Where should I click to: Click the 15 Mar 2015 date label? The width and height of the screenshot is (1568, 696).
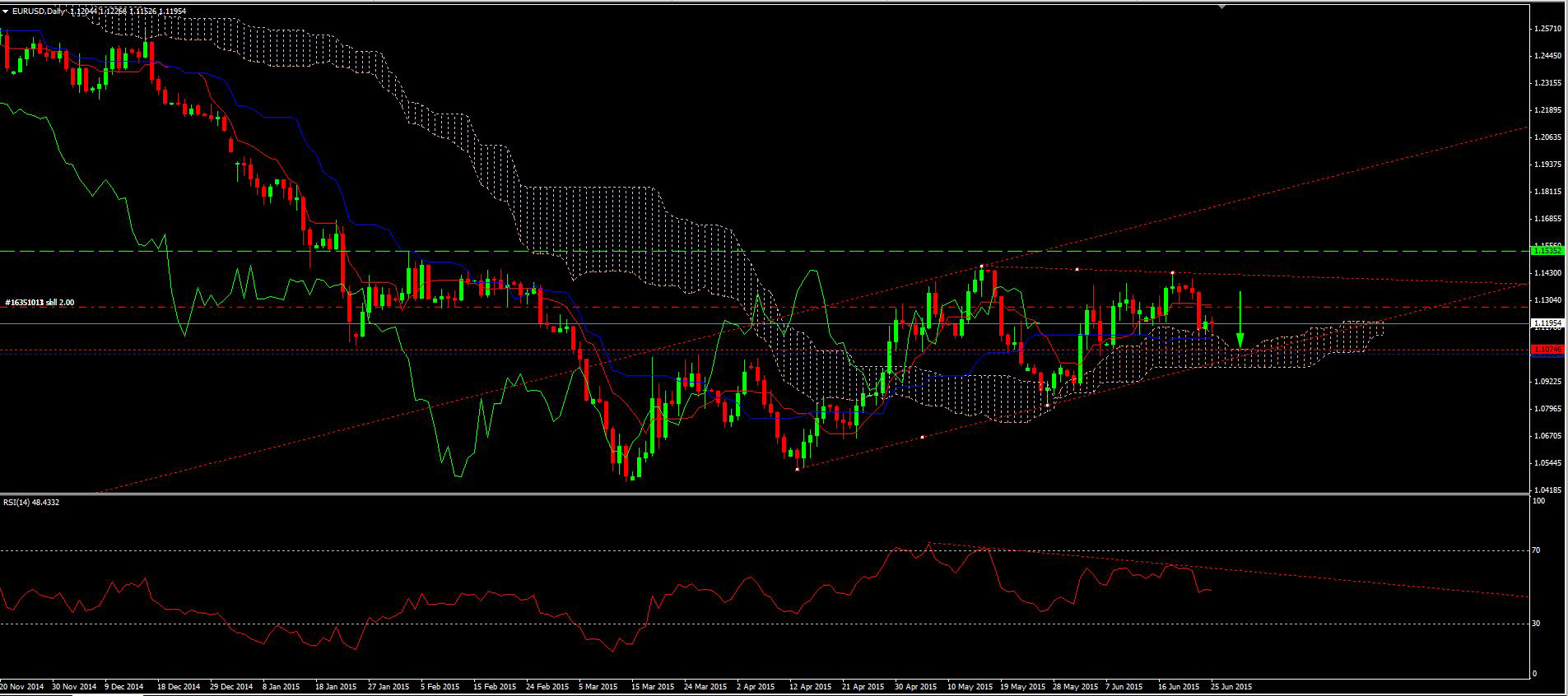click(651, 686)
